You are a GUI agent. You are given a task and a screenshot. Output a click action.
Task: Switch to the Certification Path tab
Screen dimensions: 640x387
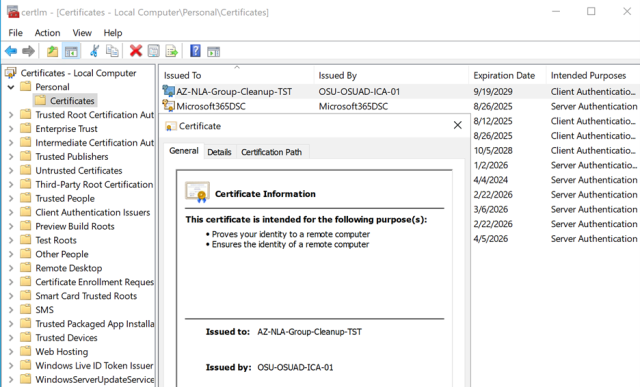[x=271, y=152]
